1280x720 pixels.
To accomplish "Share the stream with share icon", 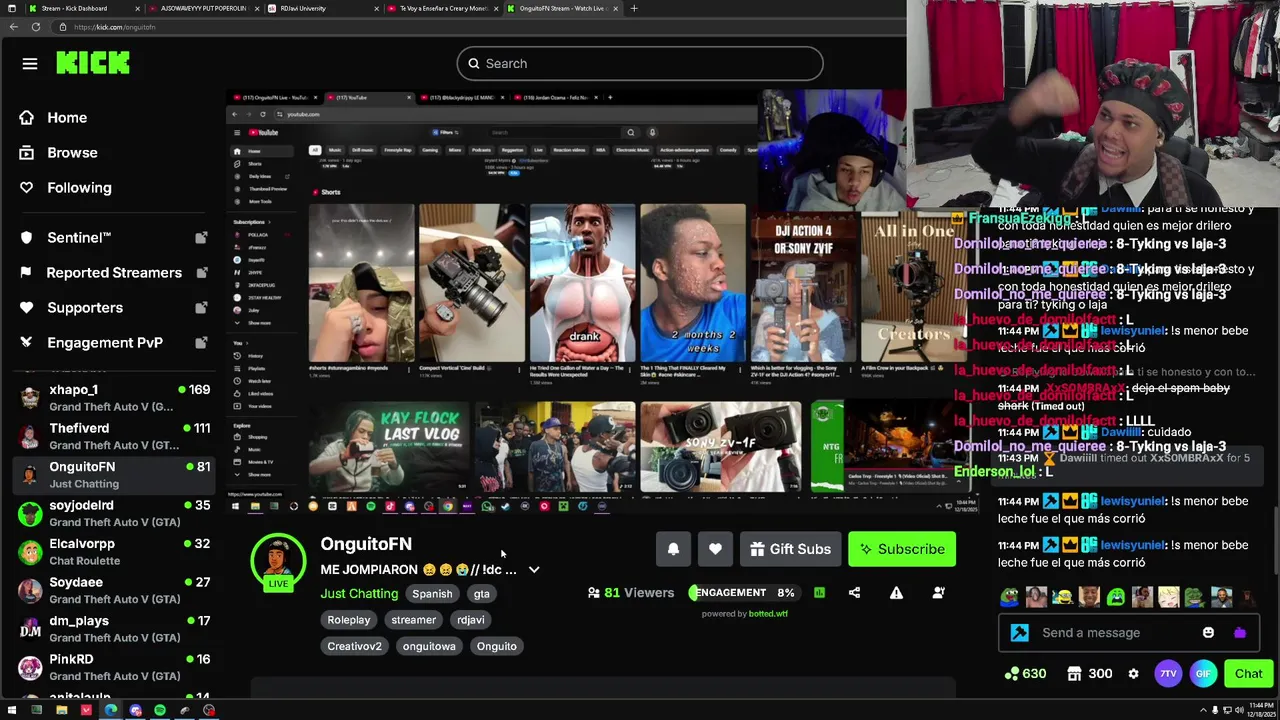I will tap(854, 593).
